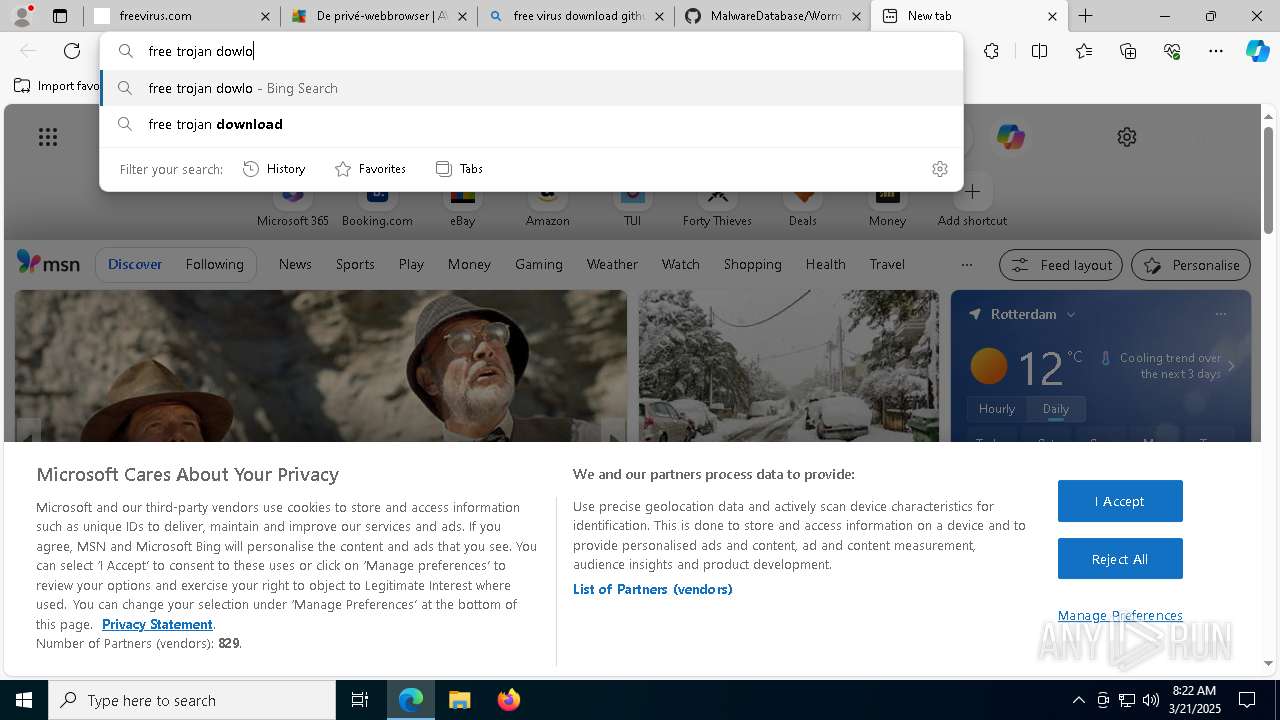
Task: Switch to De privé-webbrowser tab
Action: coord(379,16)
